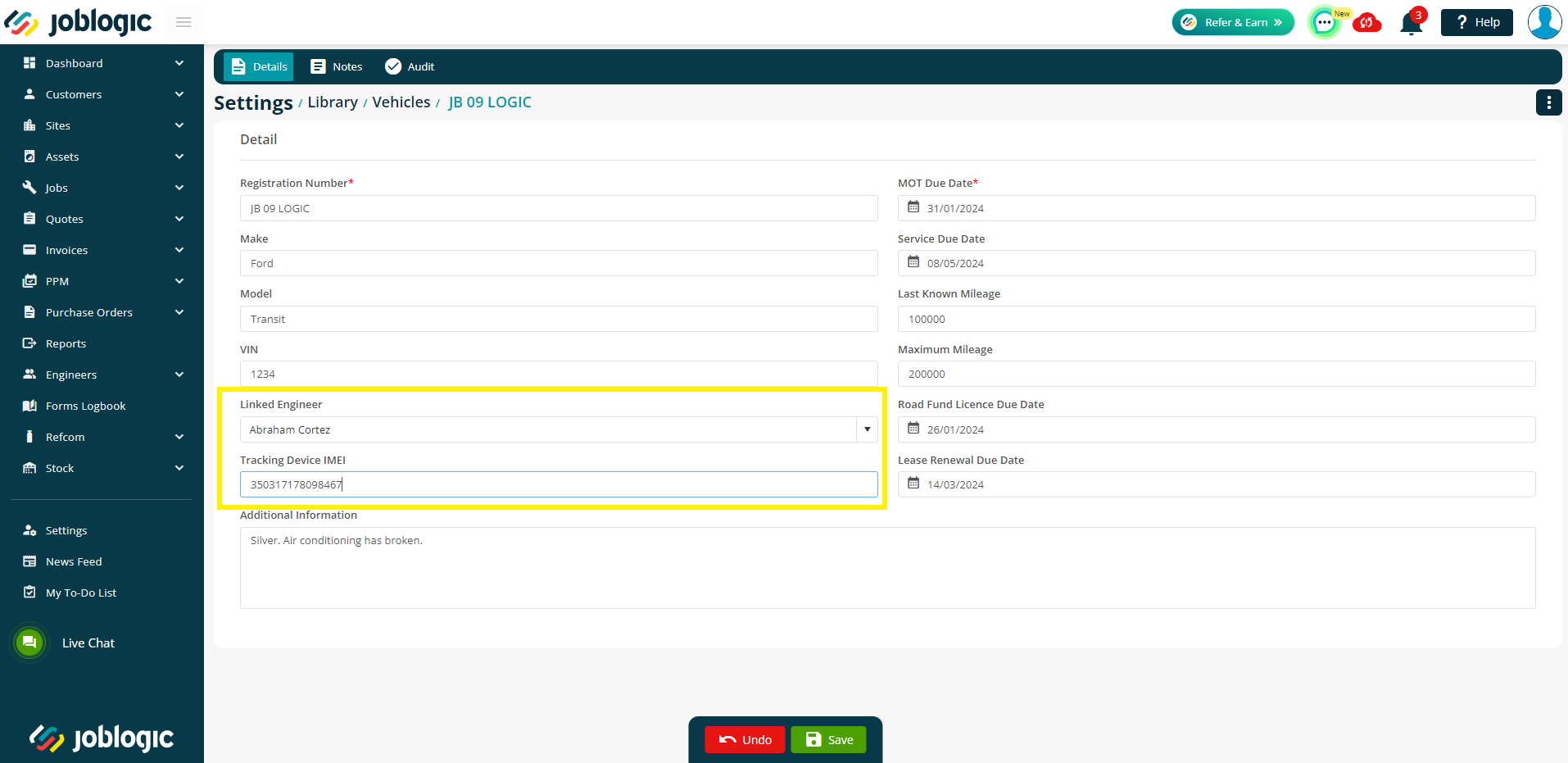Click the Refer & Earn button
Screen dimensions: 1568x763
coord(1233,22)
